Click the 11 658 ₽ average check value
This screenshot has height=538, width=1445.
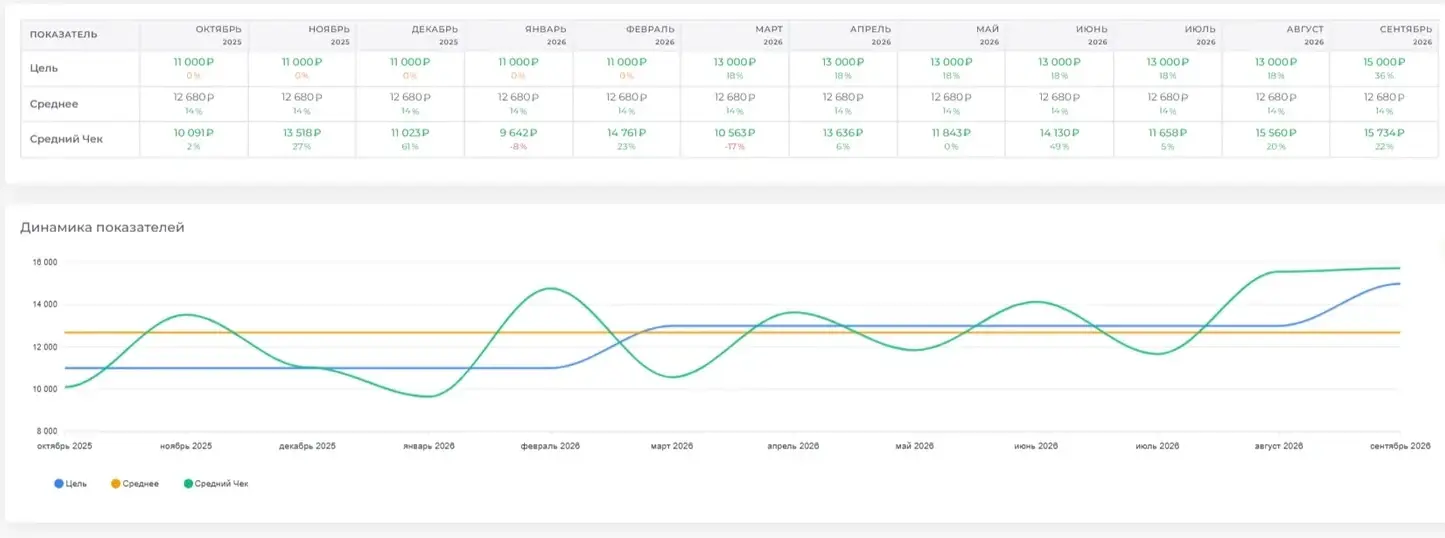1167,133
